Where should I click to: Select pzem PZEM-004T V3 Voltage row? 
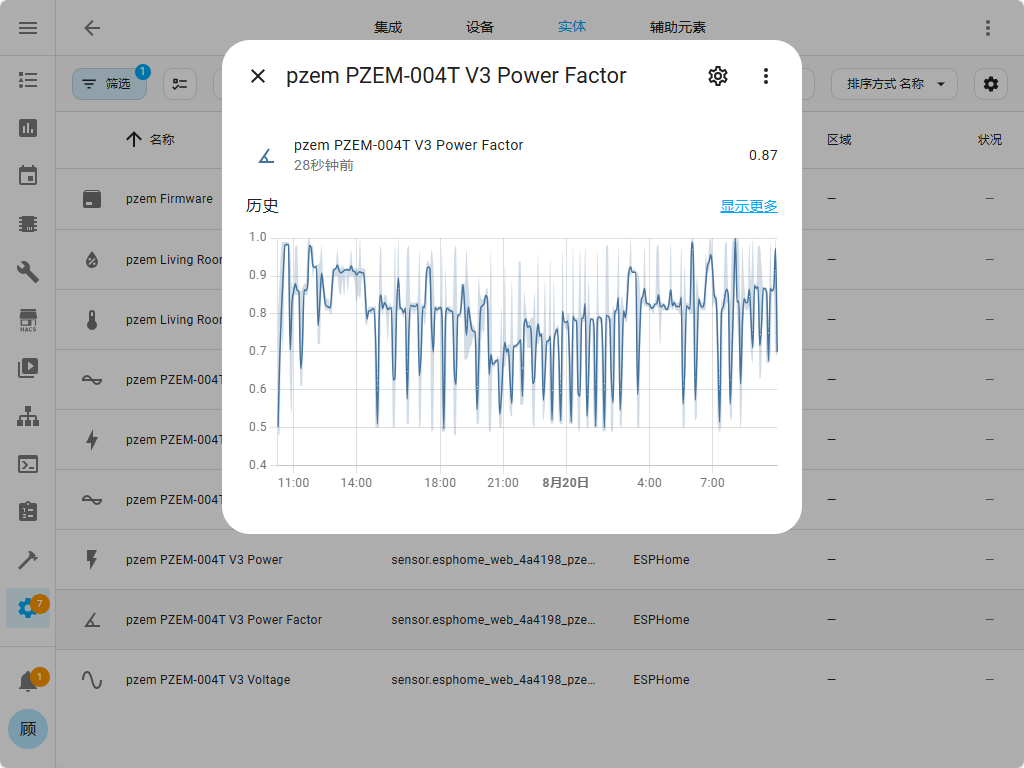[x=208, y=680]
